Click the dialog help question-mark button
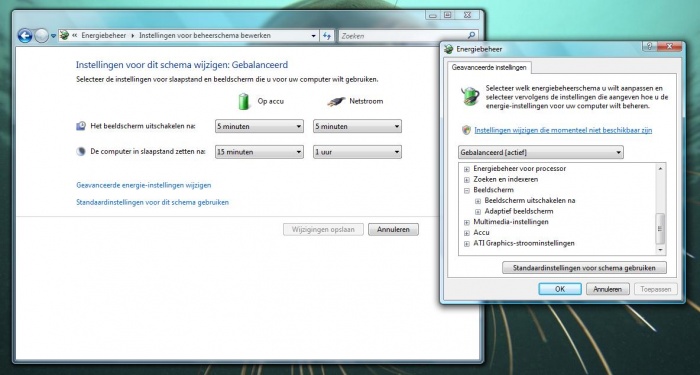This screenshot has height=375, width=700. pos(649,46)
